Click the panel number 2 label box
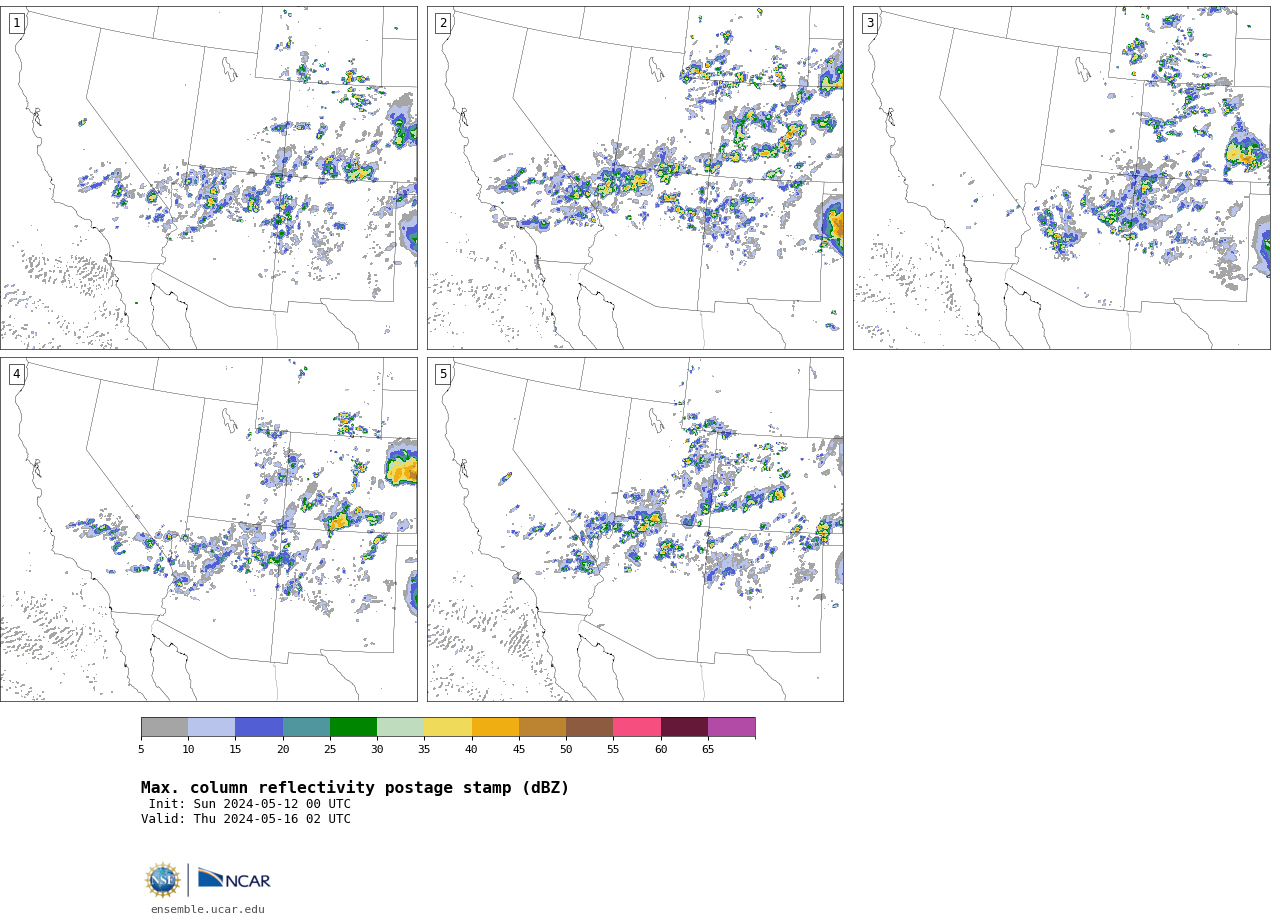The height and width of the screenshot is (920, 1280). 443,23
